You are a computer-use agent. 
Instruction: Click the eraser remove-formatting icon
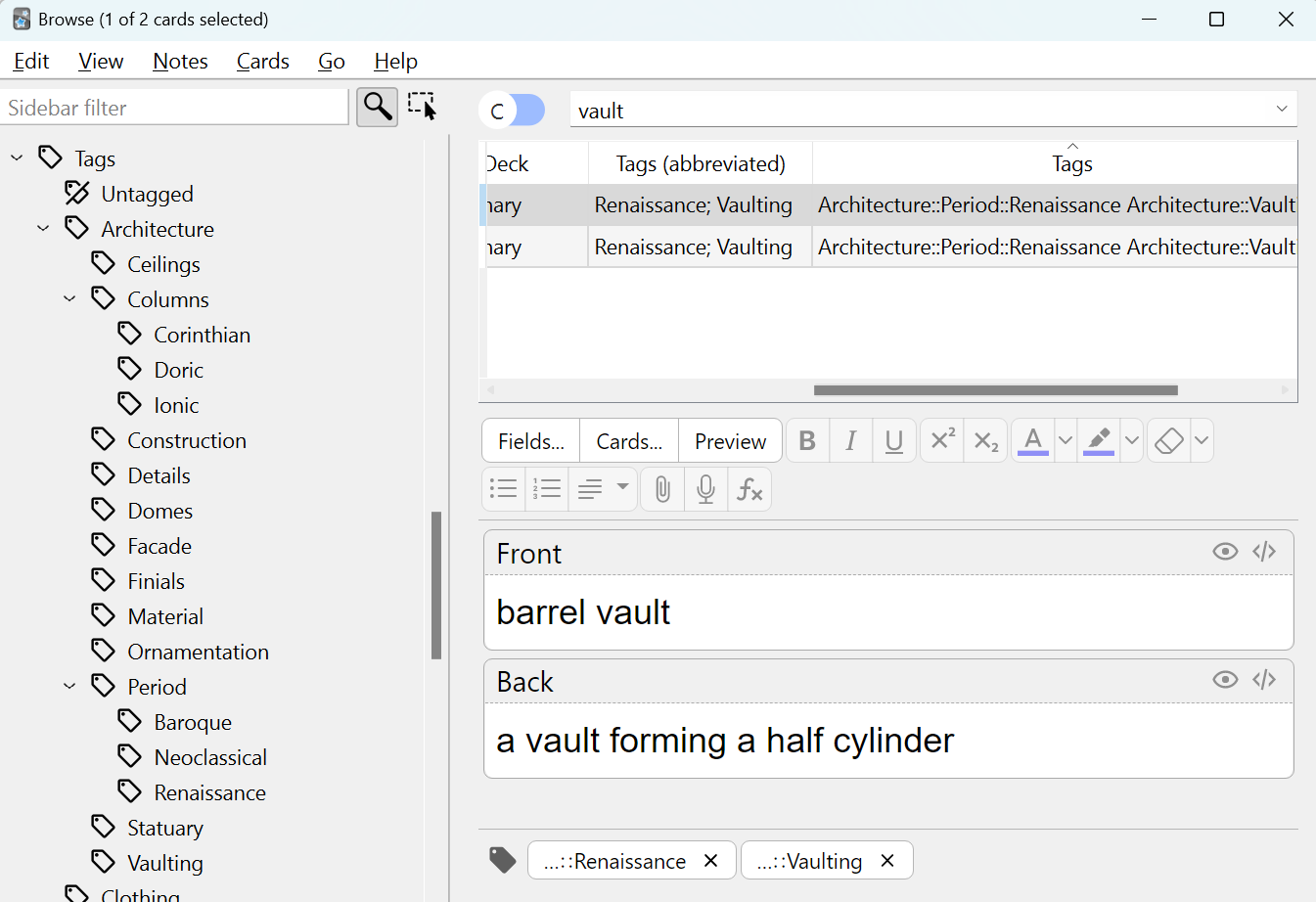(1168, 440)
